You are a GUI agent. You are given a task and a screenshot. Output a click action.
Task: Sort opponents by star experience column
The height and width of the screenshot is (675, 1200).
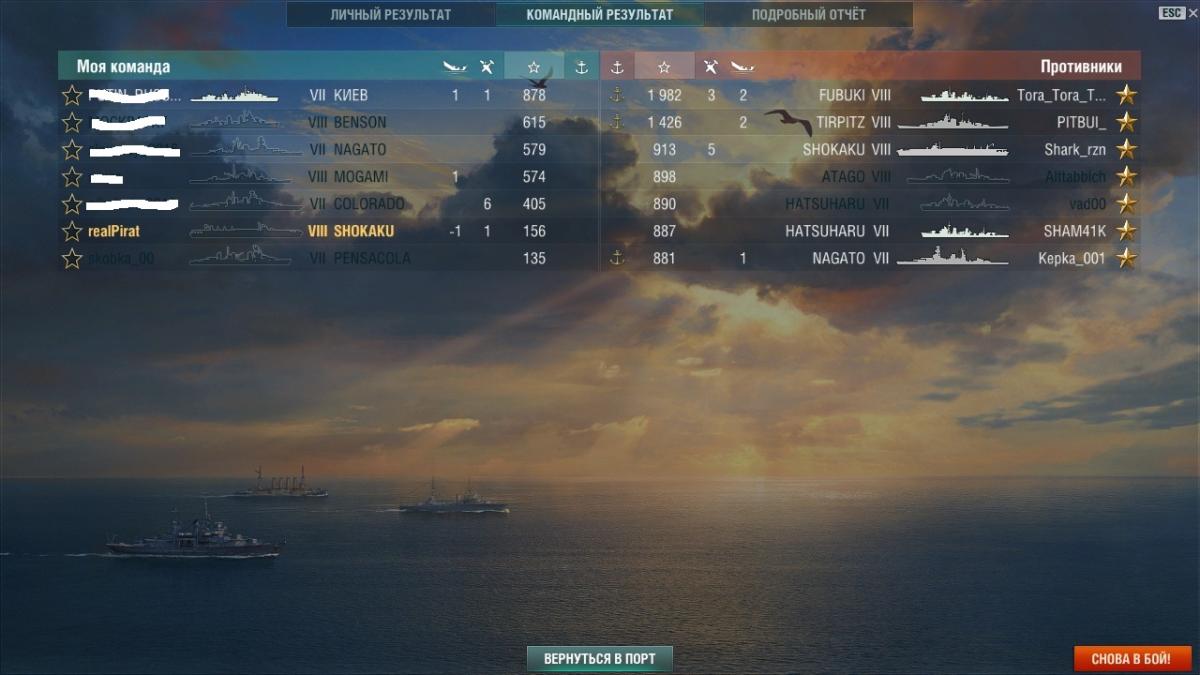click(664, 67)
